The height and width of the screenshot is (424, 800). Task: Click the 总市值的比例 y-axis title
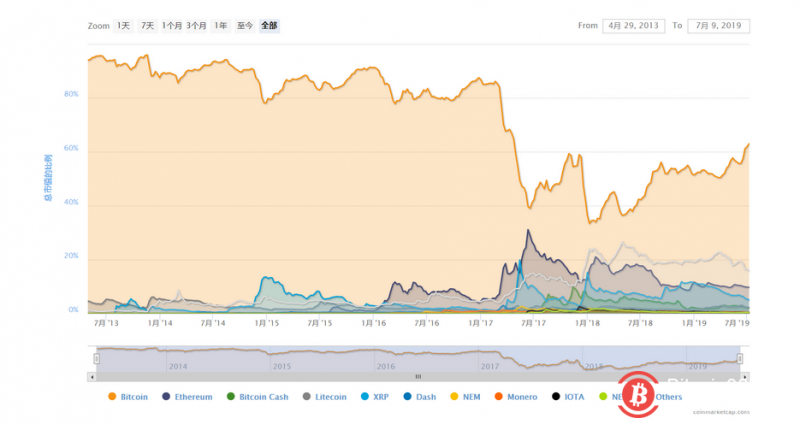[48, 178]
